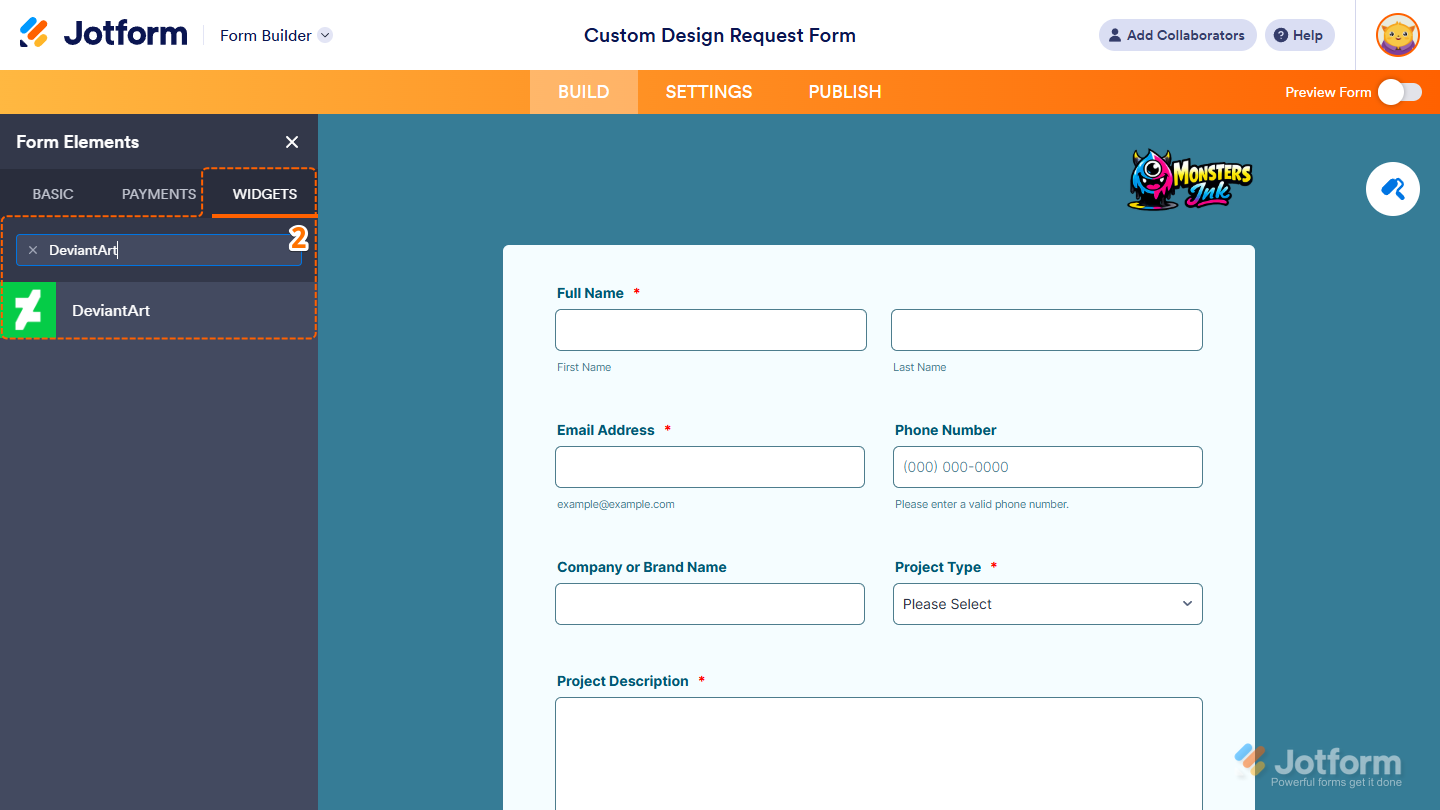Click the Jotform logo

pyautogui.click(x=103, y=32)
